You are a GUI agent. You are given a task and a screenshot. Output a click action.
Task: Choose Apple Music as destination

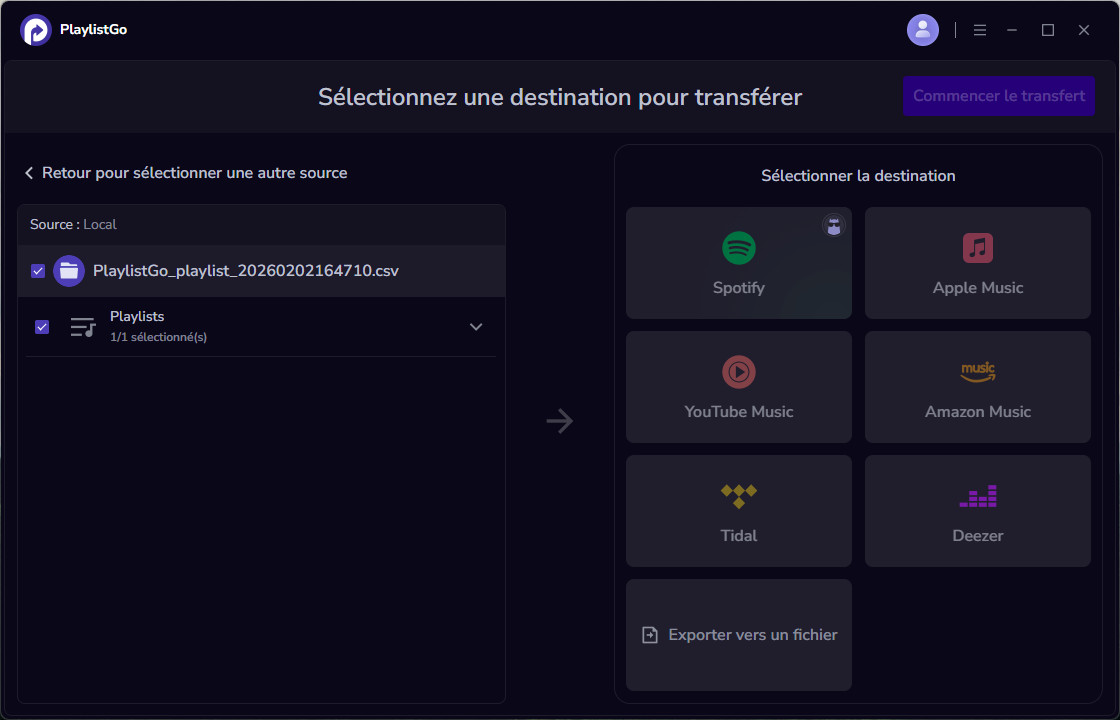(977, 263)
